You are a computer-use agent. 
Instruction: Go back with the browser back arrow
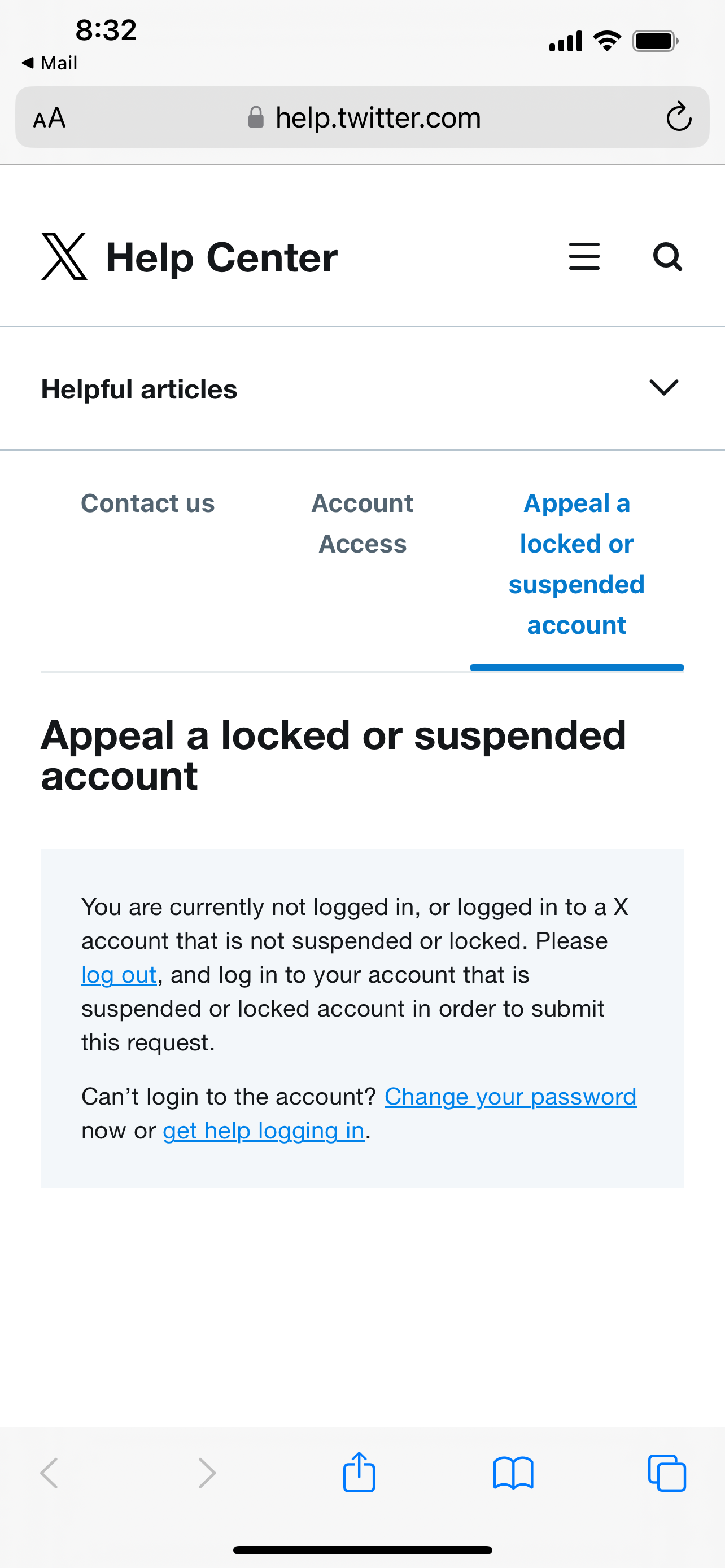pyautogui.click(x=49, y=1473)
